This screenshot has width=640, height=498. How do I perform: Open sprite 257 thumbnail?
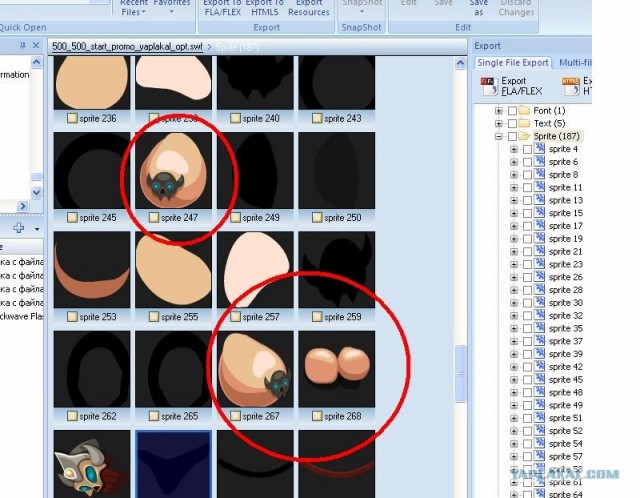point(255,270)
